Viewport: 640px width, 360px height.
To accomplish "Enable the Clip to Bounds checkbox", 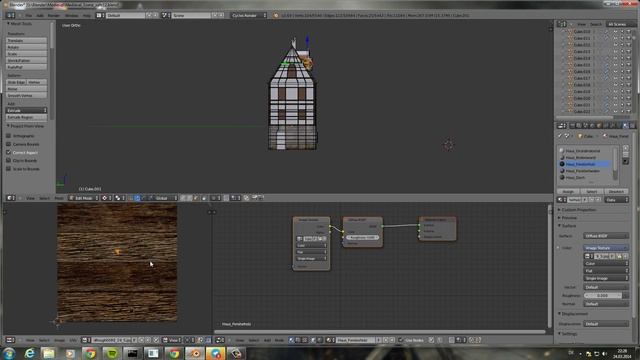I will pyautogui.click(x=9, y=160).
